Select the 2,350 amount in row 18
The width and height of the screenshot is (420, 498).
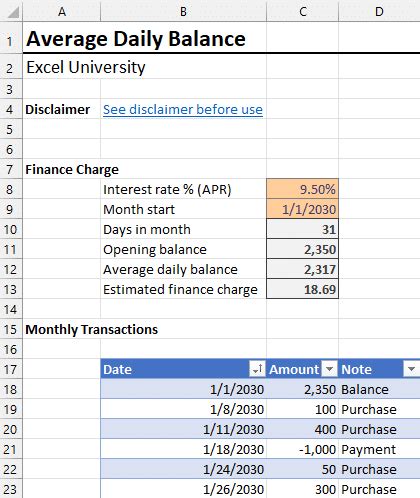click(x=303, y=389)
